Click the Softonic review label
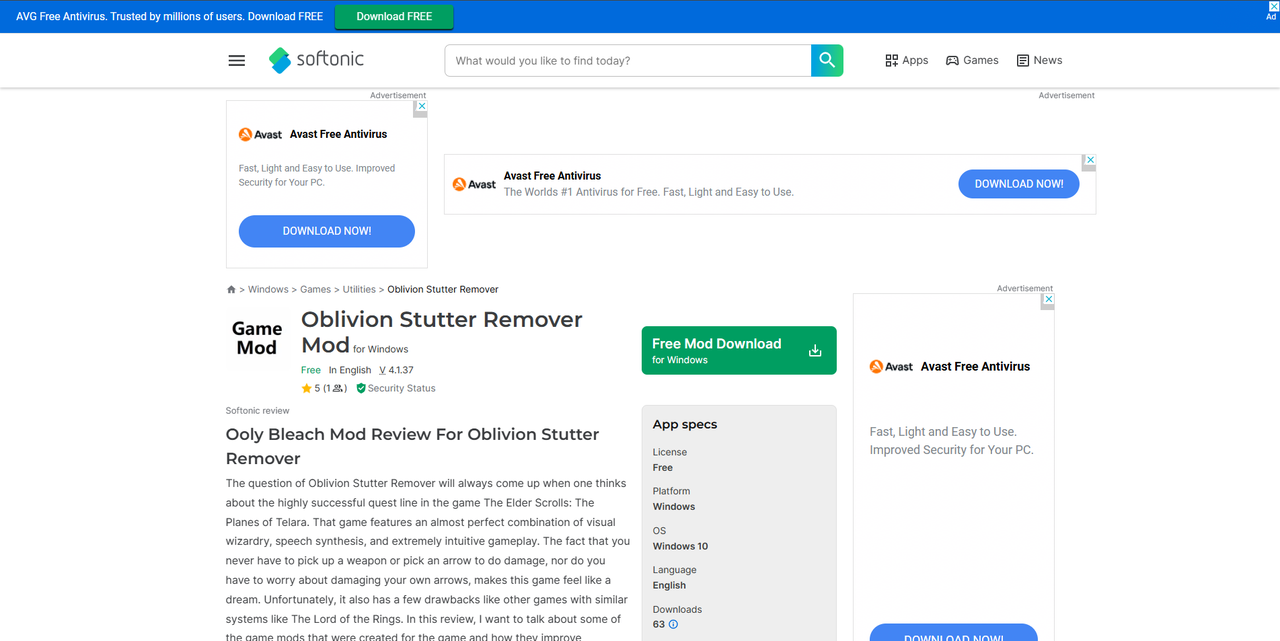This screenshot has height=641, width=1280. (258, 411)
